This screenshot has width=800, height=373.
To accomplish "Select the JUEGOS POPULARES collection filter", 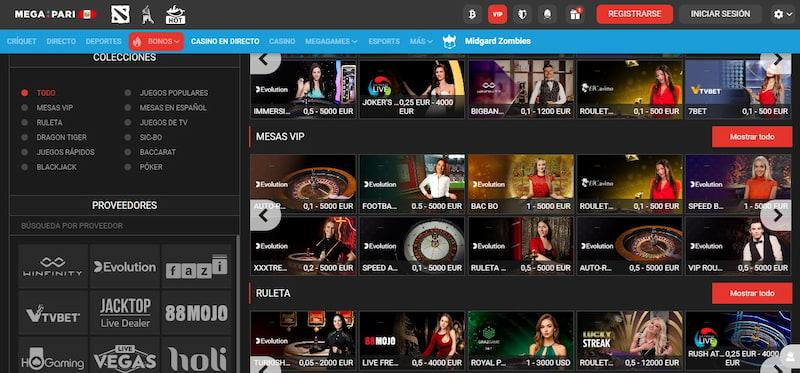I will (167, 93).
